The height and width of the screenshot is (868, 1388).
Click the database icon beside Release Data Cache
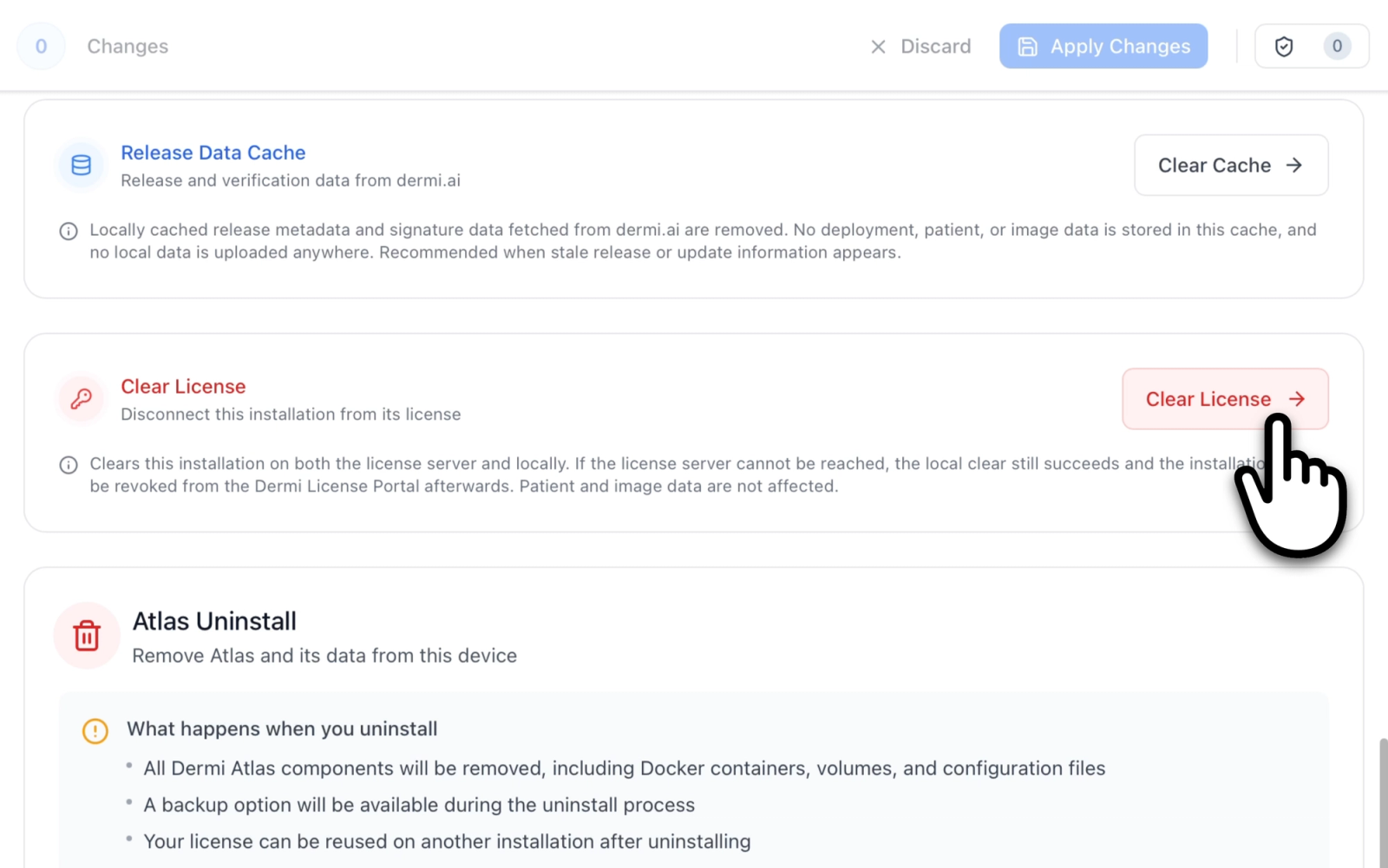click(x=82, y=166)
